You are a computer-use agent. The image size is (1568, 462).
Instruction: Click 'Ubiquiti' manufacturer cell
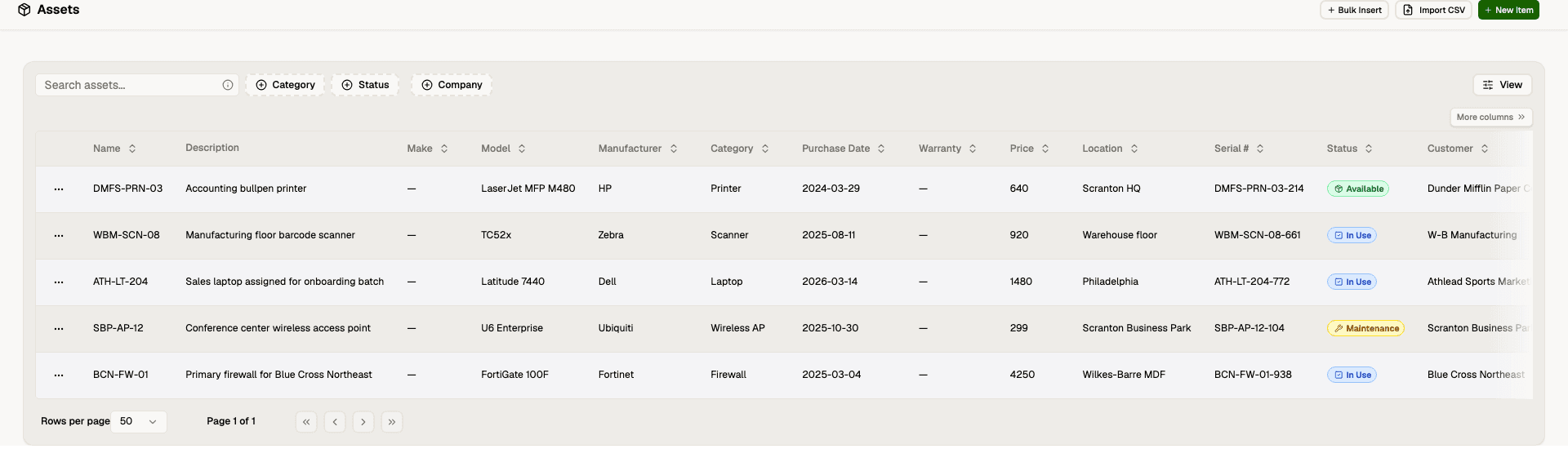616,328
